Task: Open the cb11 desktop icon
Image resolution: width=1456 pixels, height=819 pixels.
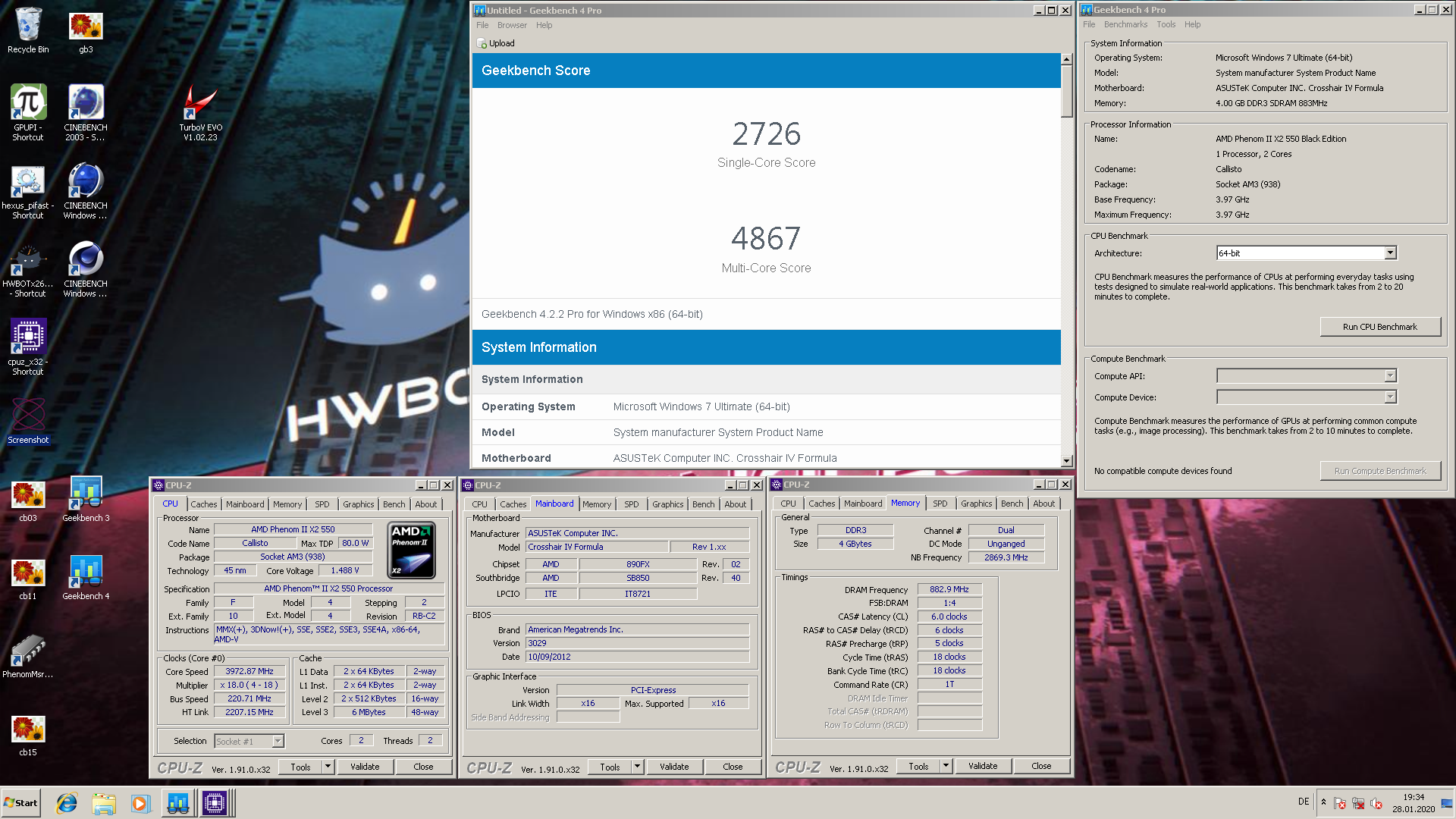Action: pyautogui.click(x=28, y=579)
